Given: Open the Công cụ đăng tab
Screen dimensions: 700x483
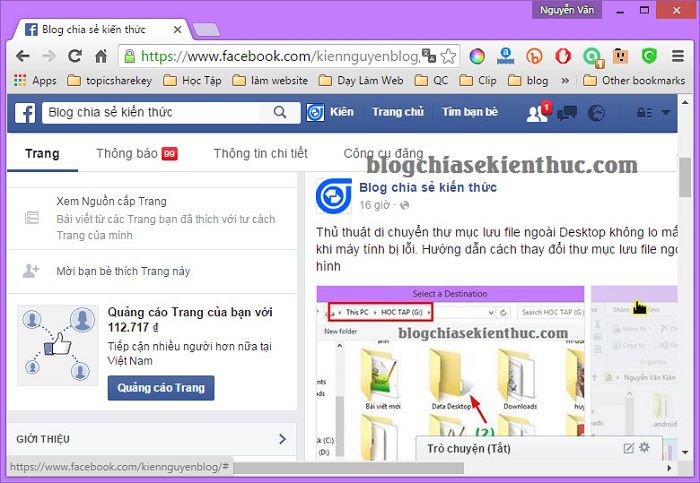Looking at the screenshot, I should pyautogui.click(x=383, y=154).
